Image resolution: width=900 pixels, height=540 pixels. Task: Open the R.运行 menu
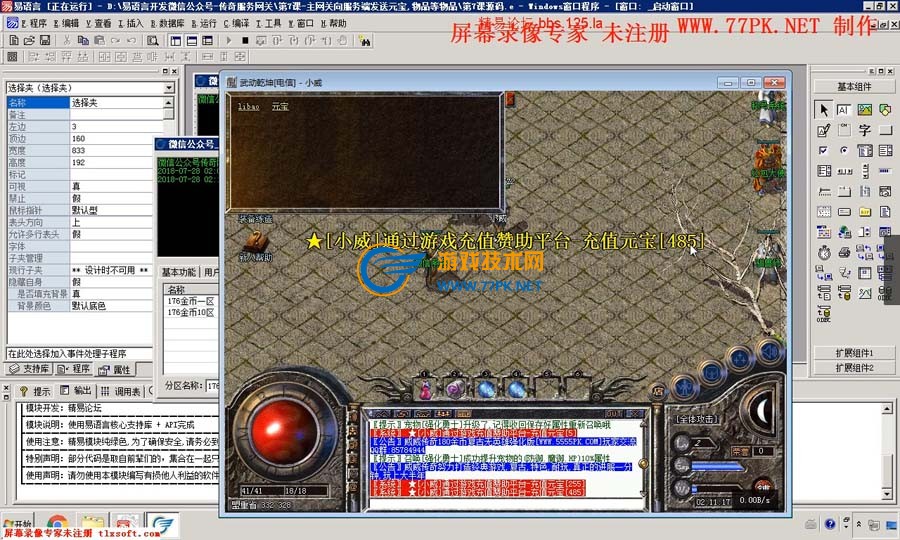click(204, 24)
